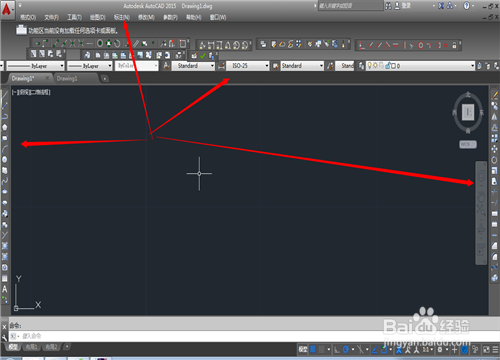Select the Explode modify tool
This screenshot has width=500, height=360.
(x=494, y=278)
